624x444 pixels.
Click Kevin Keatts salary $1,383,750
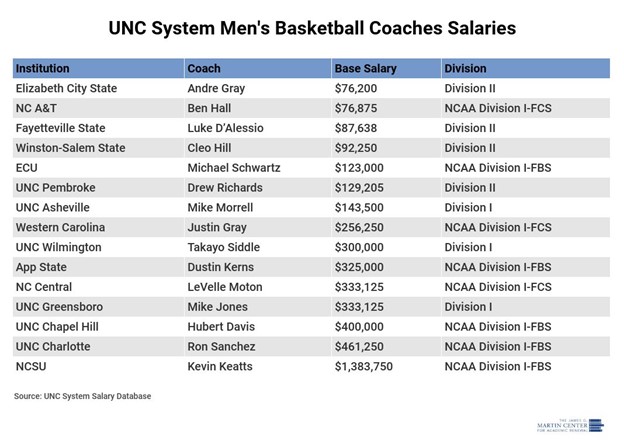pyautogui.click(x=371, y=367)
